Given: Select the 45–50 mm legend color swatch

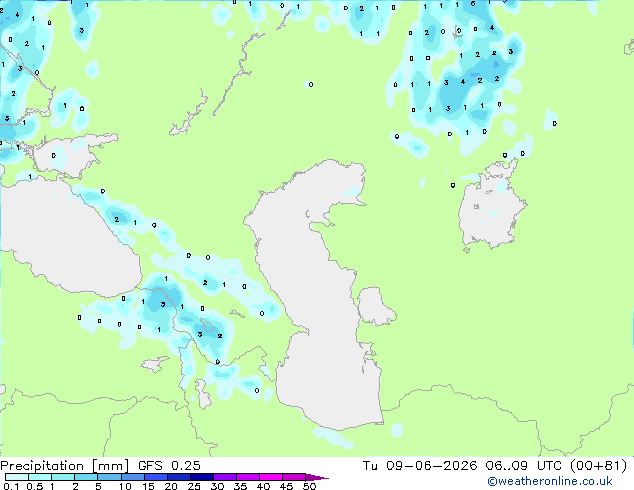Looking at the screenshot, I should [294, 477].
